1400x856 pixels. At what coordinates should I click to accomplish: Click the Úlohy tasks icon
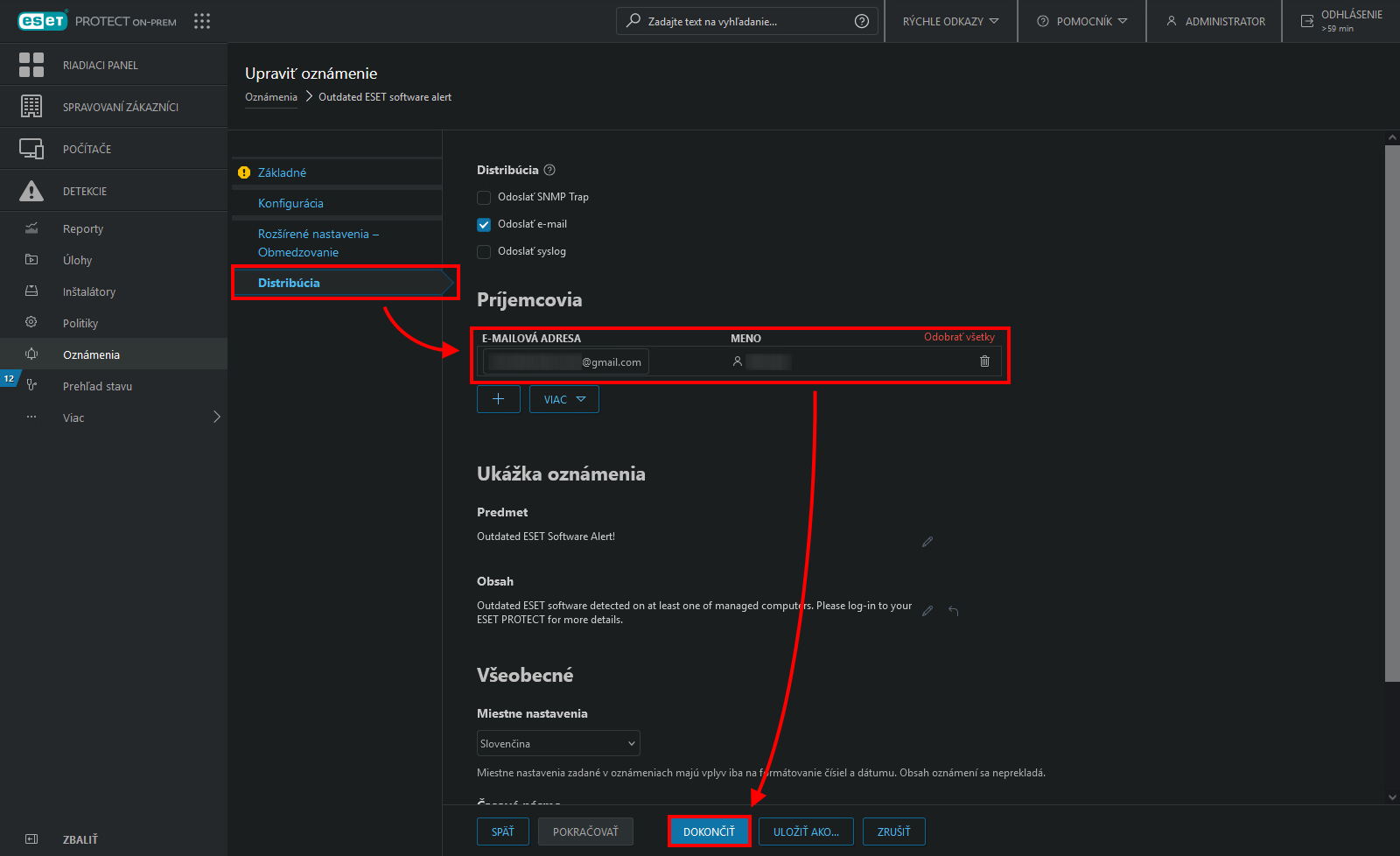[x=31, y=260]
